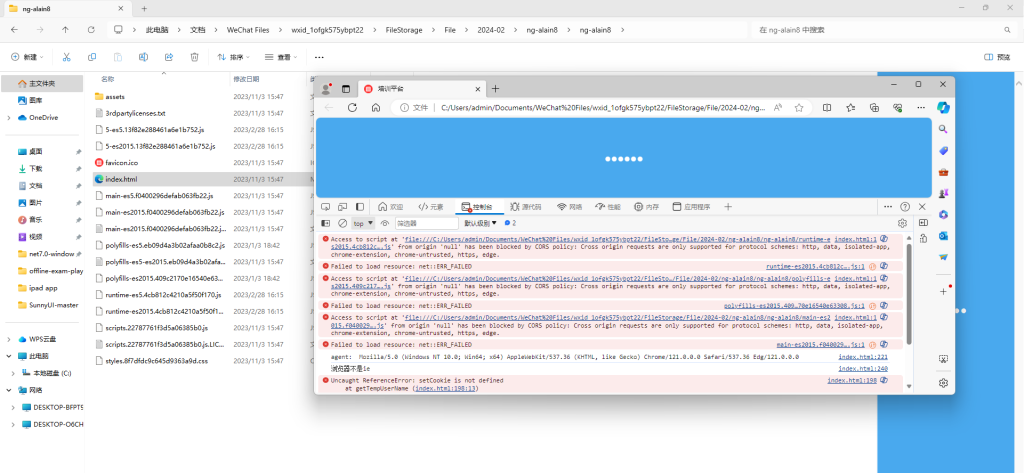Open Edge profile avatar

coord(326,89)
